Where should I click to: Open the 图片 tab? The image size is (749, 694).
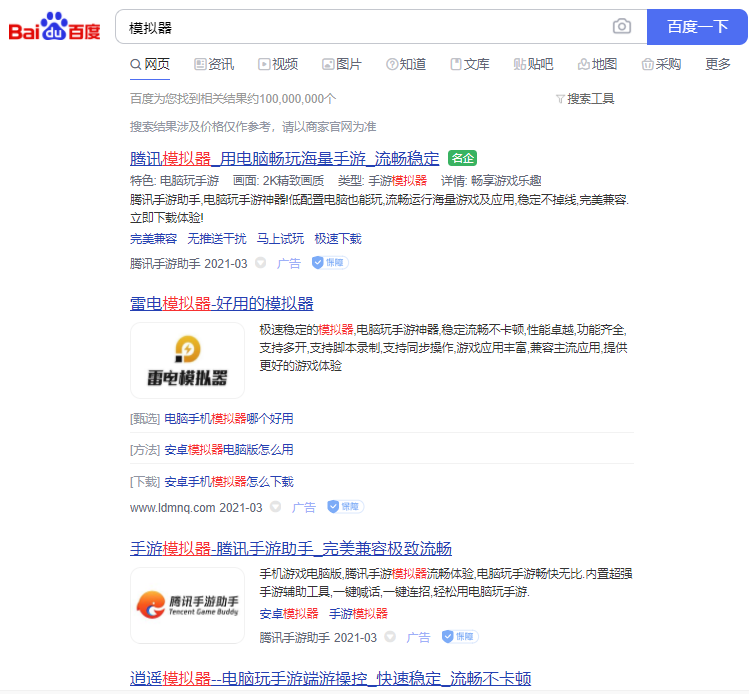342,64
